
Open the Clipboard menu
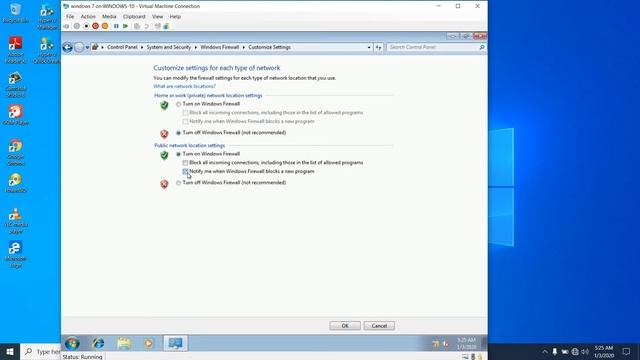click(x=134, y=17)
